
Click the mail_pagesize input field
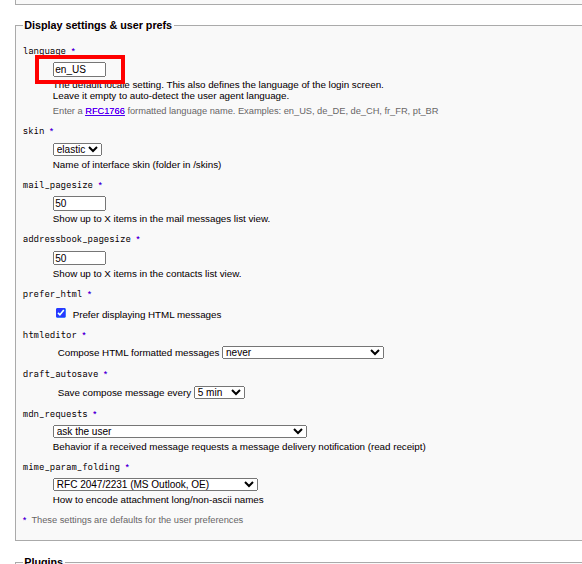click(x=79, y=203)
